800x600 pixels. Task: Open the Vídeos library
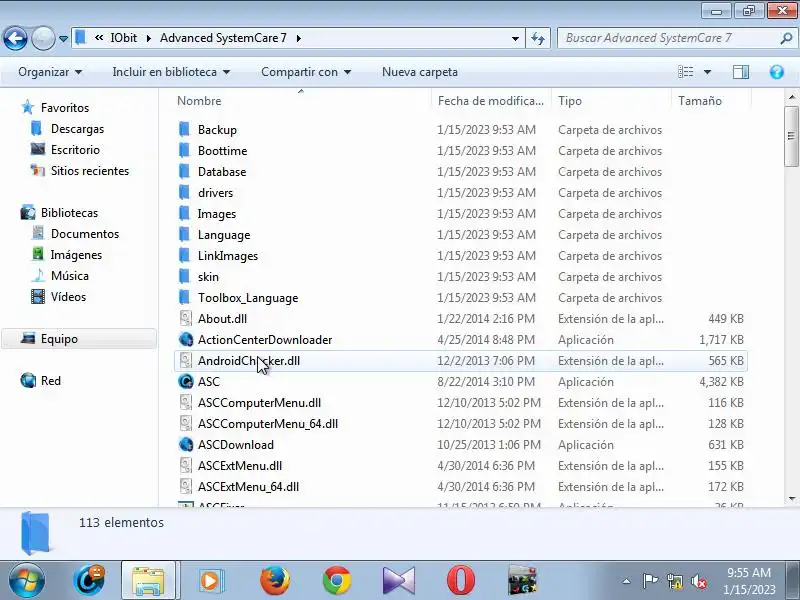(x=68, y=296)
